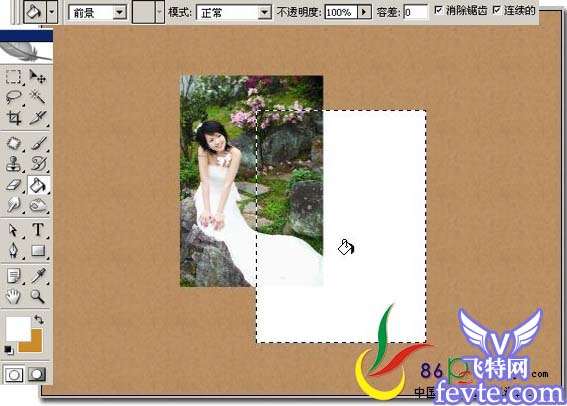Viewport: 567px width, 406px height.
Task: Select the Notes tool
Action: point(13,276)
